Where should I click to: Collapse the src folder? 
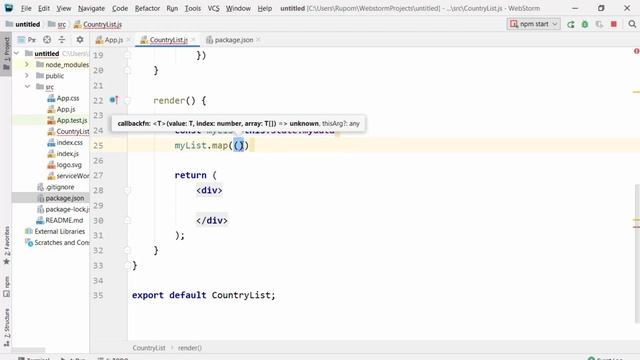tap(27, 87)
